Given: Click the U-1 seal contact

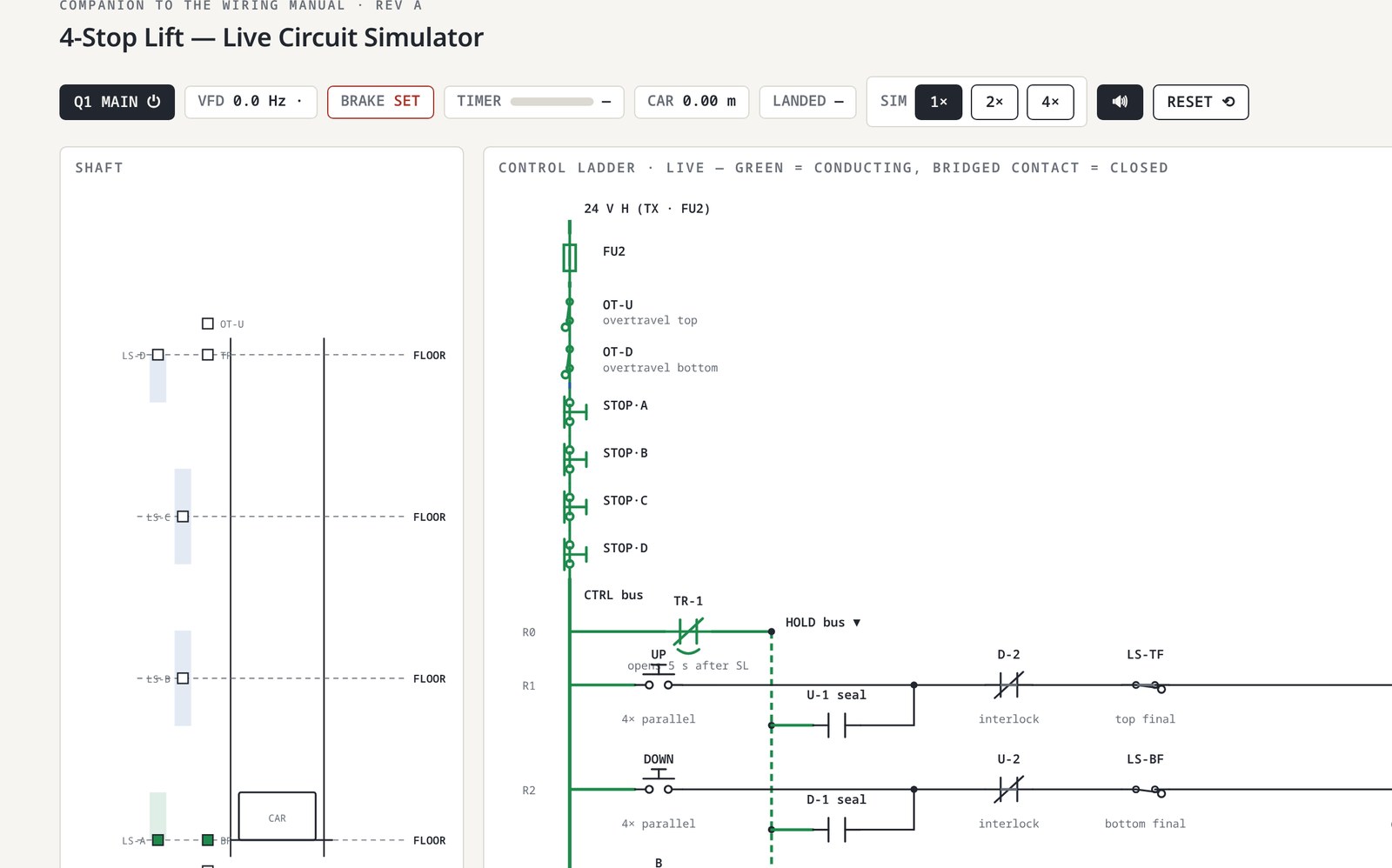Looking at the screenshot, I should point(837,724).
